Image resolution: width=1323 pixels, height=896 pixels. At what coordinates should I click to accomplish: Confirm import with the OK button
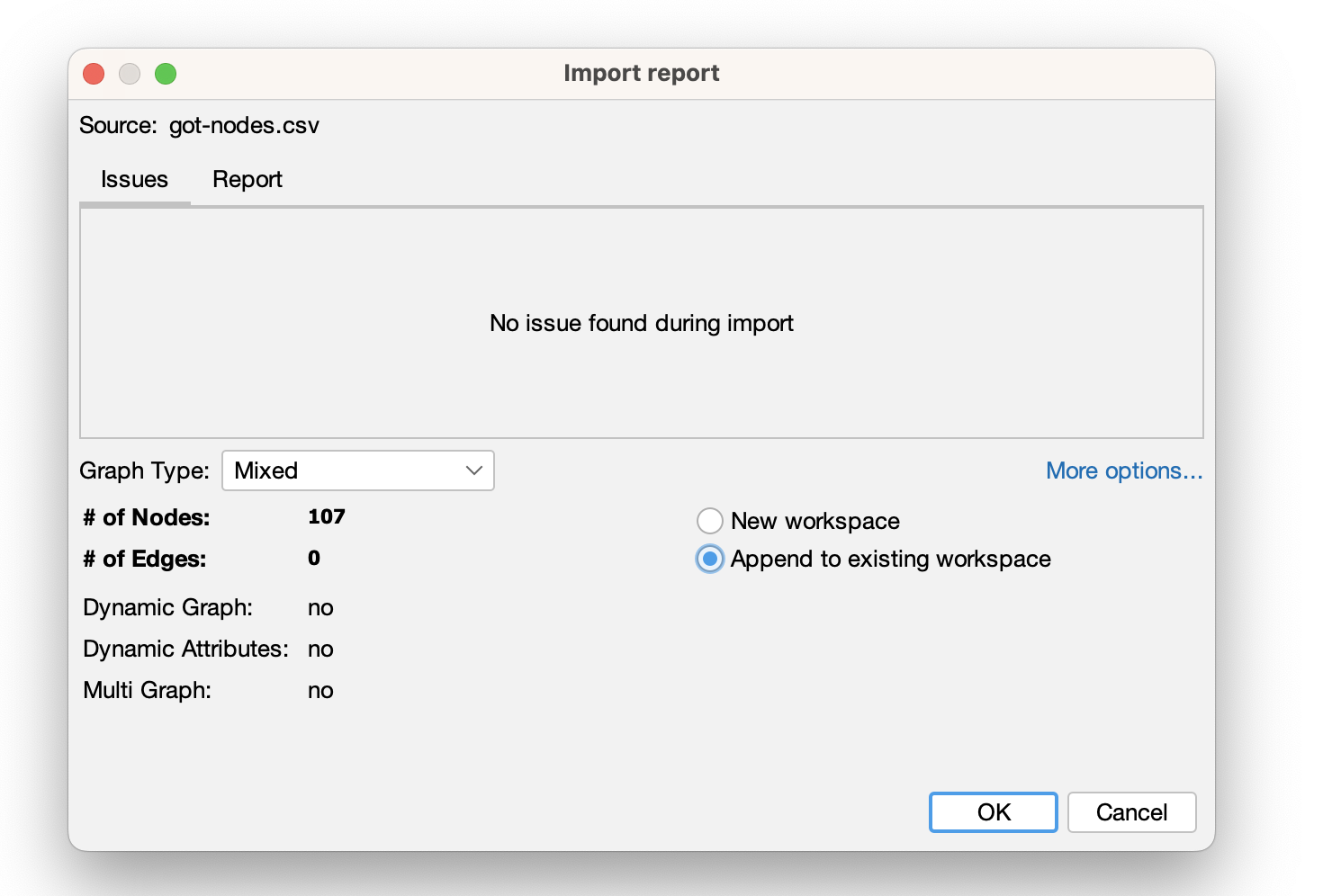click(993, 812)
